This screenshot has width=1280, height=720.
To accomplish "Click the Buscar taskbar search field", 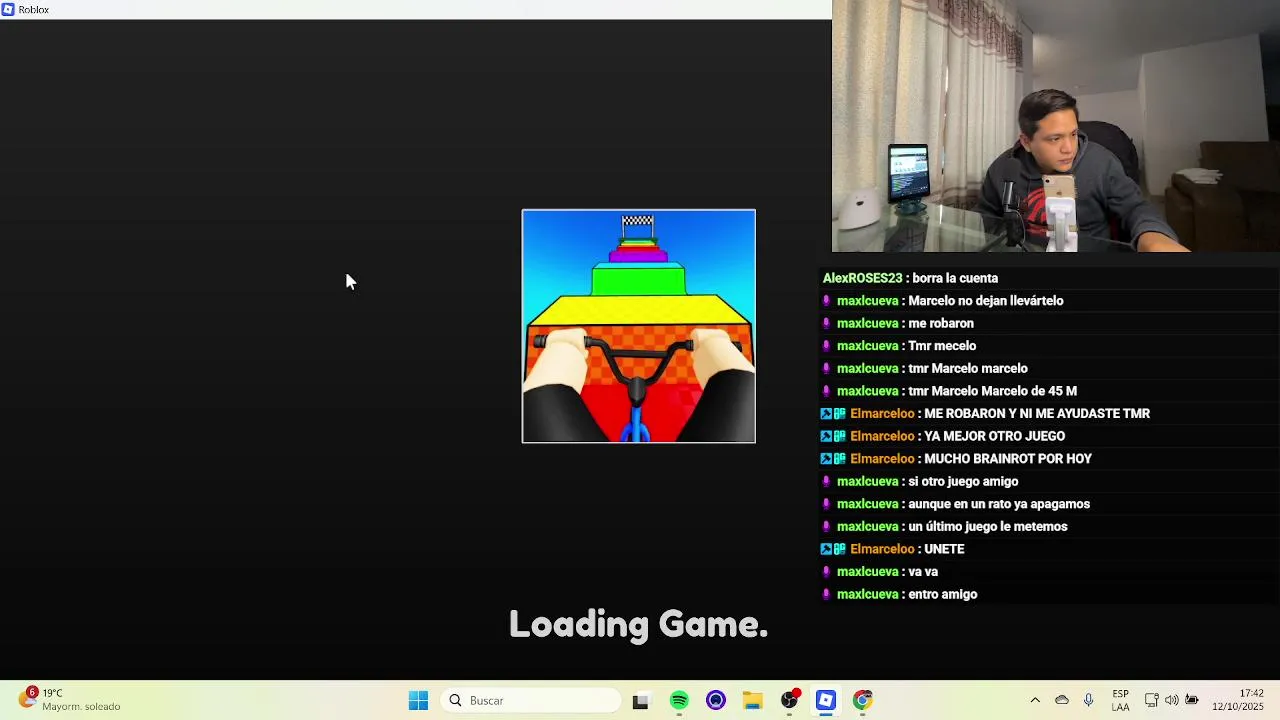I will point(532,700).
